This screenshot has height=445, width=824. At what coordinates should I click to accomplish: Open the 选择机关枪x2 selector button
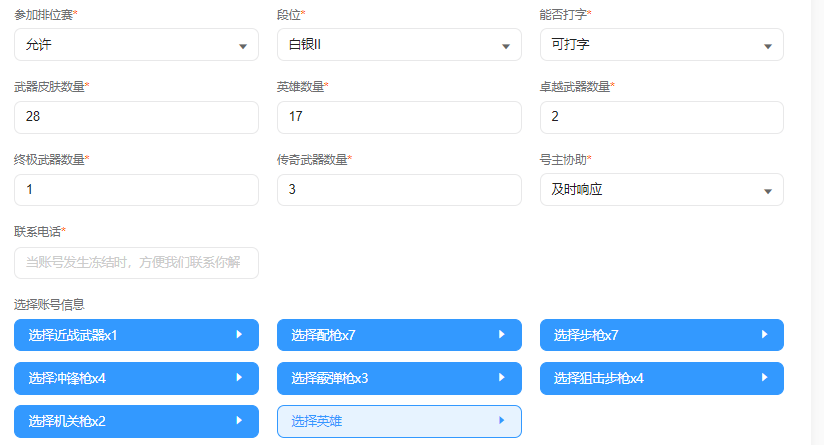click(x=136, y=421)
